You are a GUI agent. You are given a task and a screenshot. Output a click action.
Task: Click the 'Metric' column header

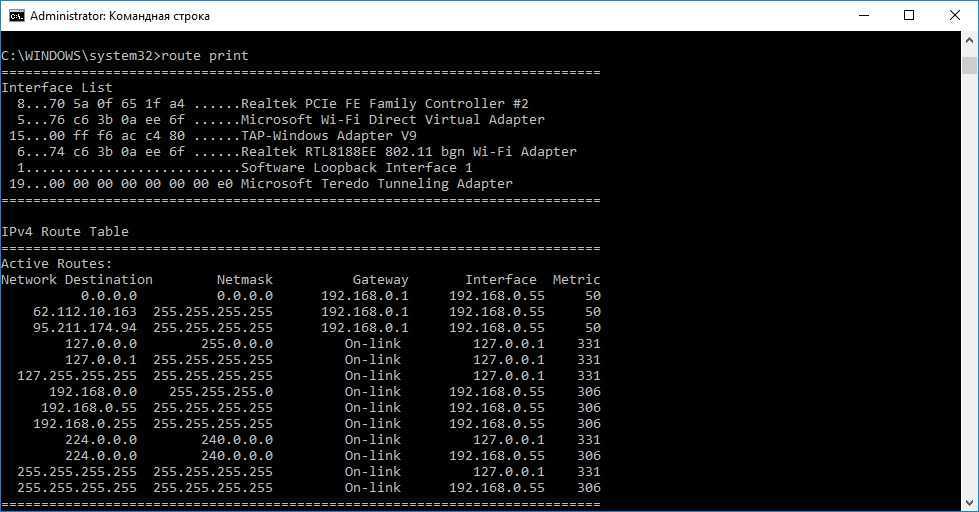click(576, 280)
